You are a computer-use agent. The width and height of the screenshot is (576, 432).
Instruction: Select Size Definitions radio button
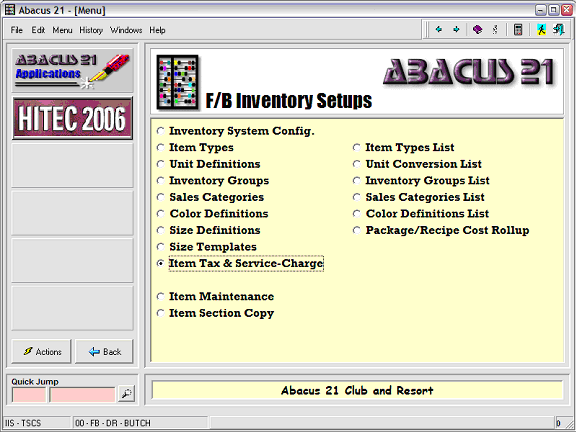pos(160,230)
